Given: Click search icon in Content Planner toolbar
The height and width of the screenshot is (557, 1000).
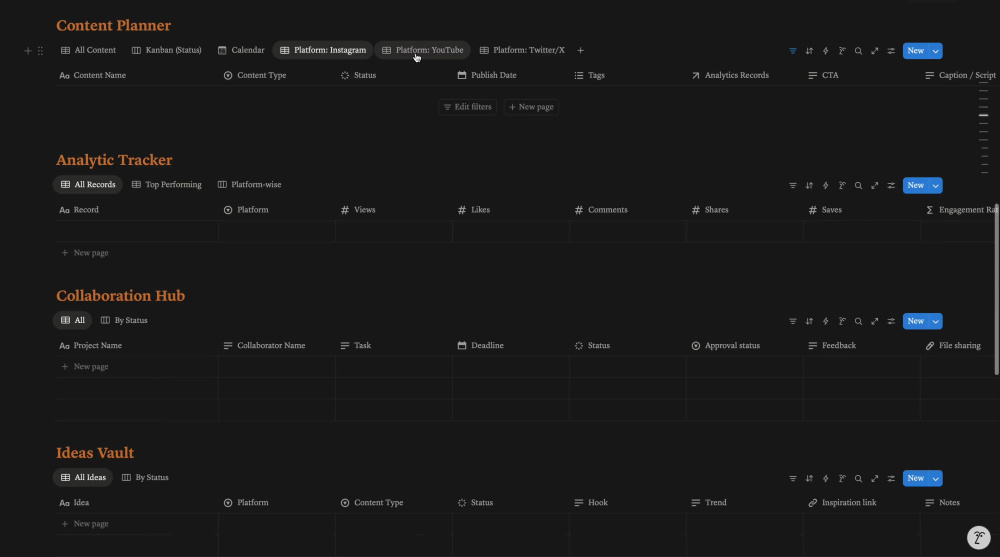Looking at the screenshot, I should (858, 50).
